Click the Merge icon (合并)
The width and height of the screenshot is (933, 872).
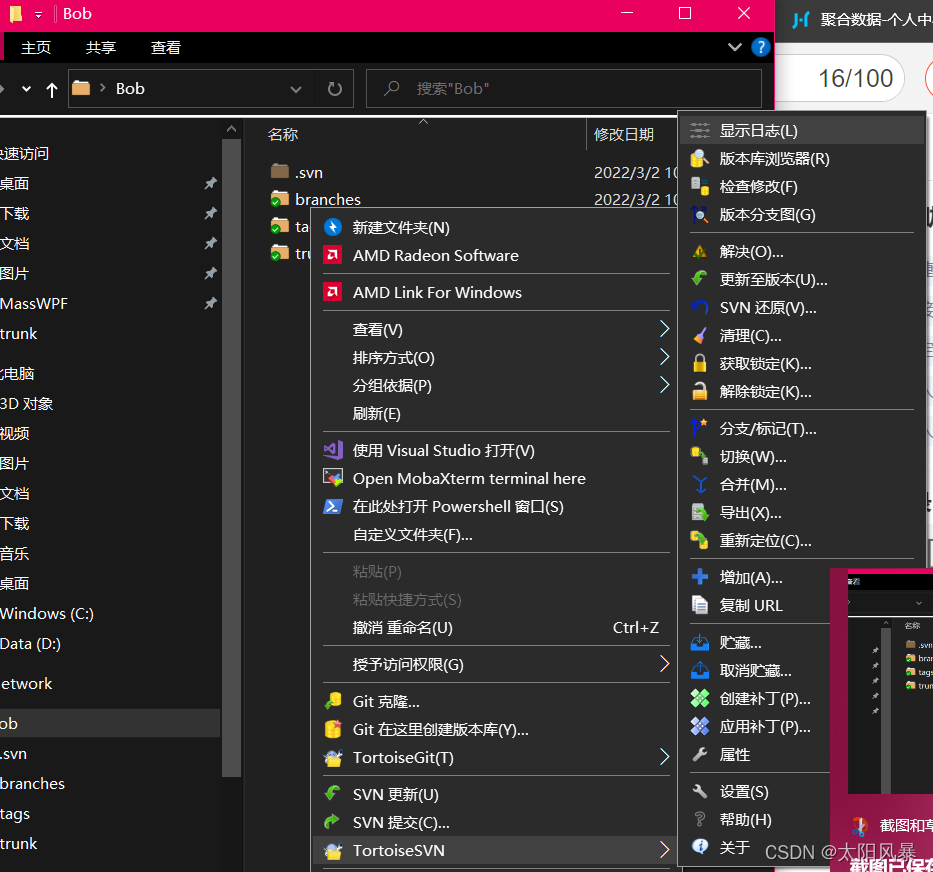pyautogui.click(x=700, y=485)
